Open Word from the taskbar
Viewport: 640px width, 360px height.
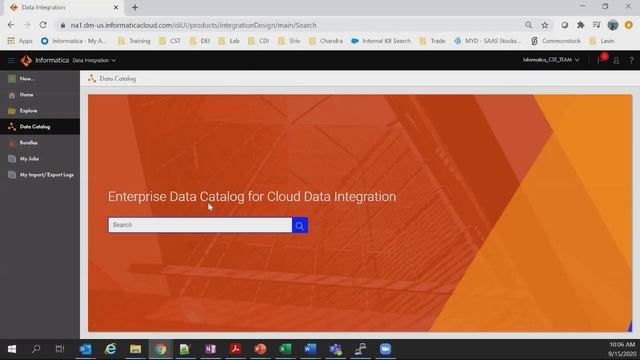310,349
